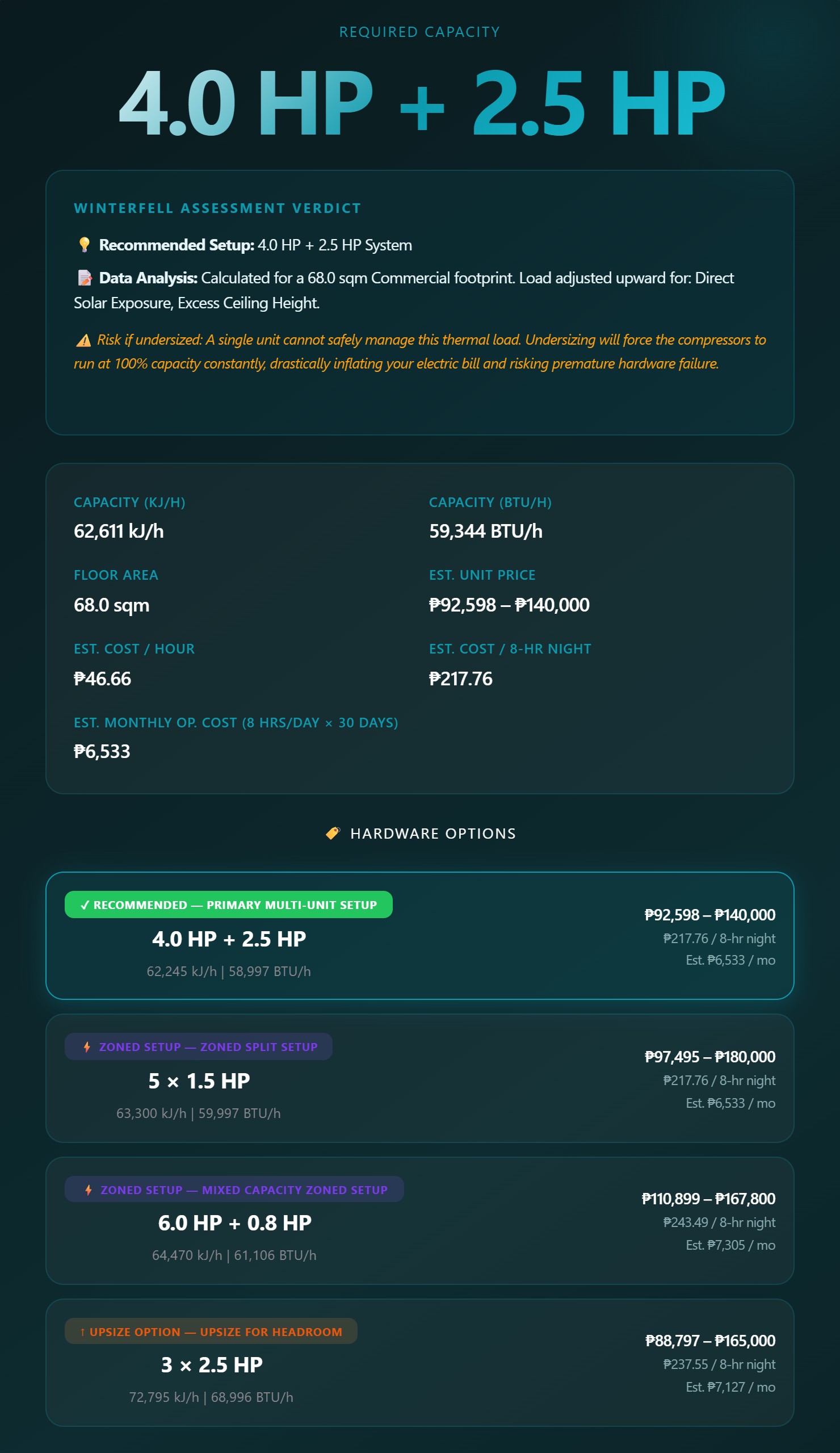The width and height of the screenshot is (840, 1453).
Task: Click the lightbulb icon next to Recommended Setup
Action: [85, 245]
